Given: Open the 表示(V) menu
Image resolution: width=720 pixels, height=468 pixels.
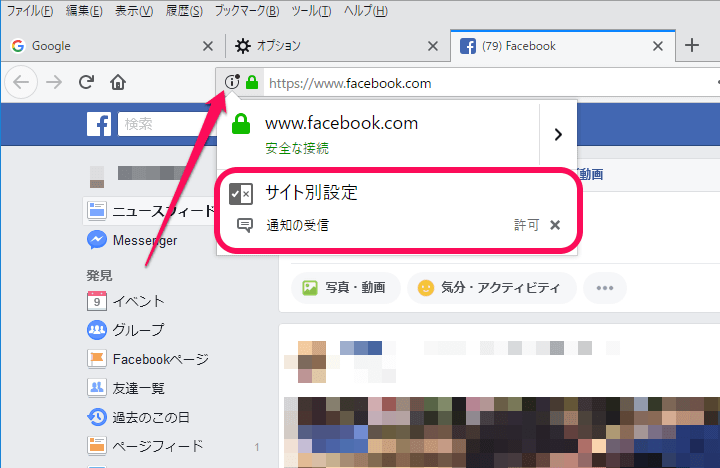Looking at the screenshot, I should point(134,11).
